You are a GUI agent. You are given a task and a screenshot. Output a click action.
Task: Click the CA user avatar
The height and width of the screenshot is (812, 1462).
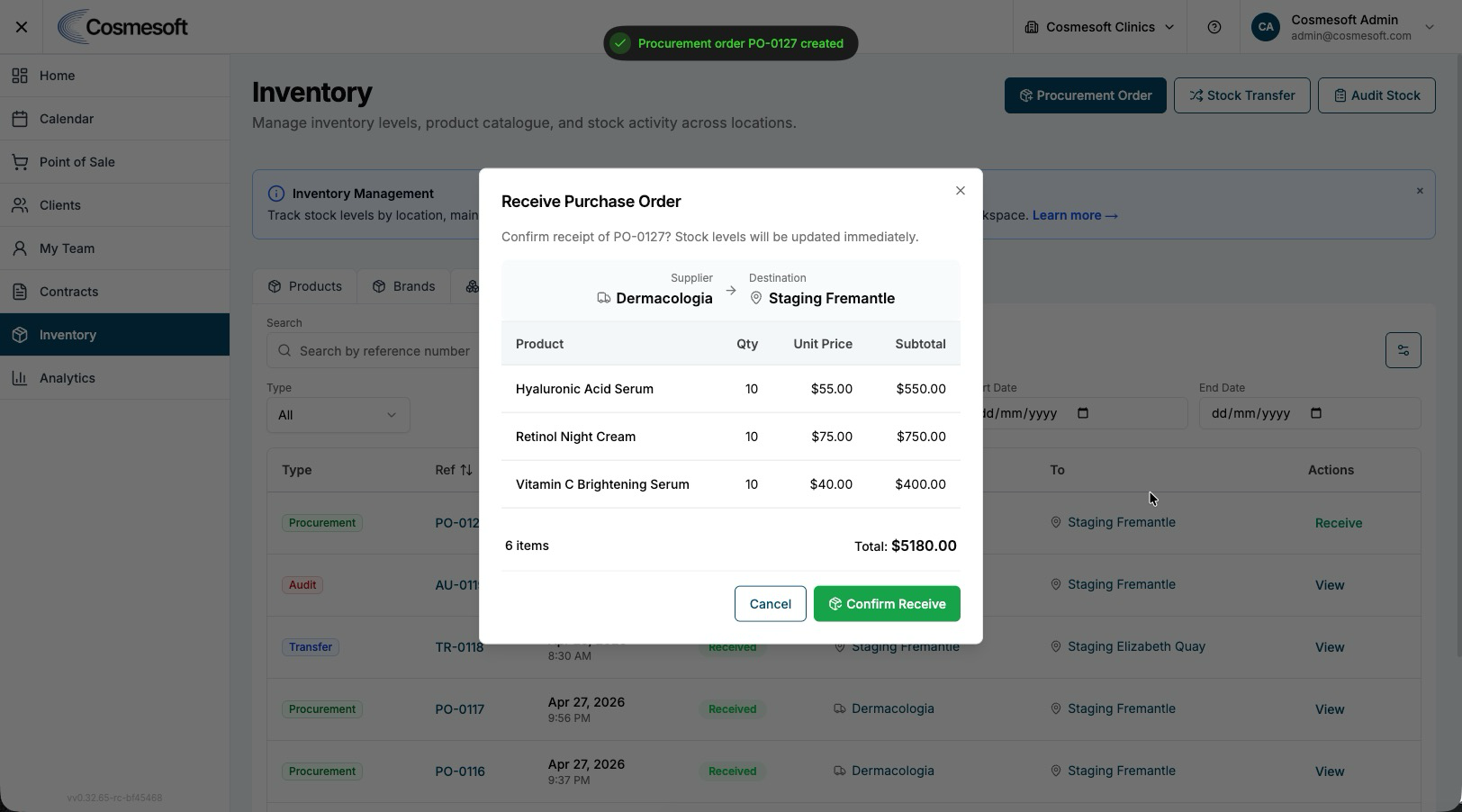click(x=1266, y=27)
